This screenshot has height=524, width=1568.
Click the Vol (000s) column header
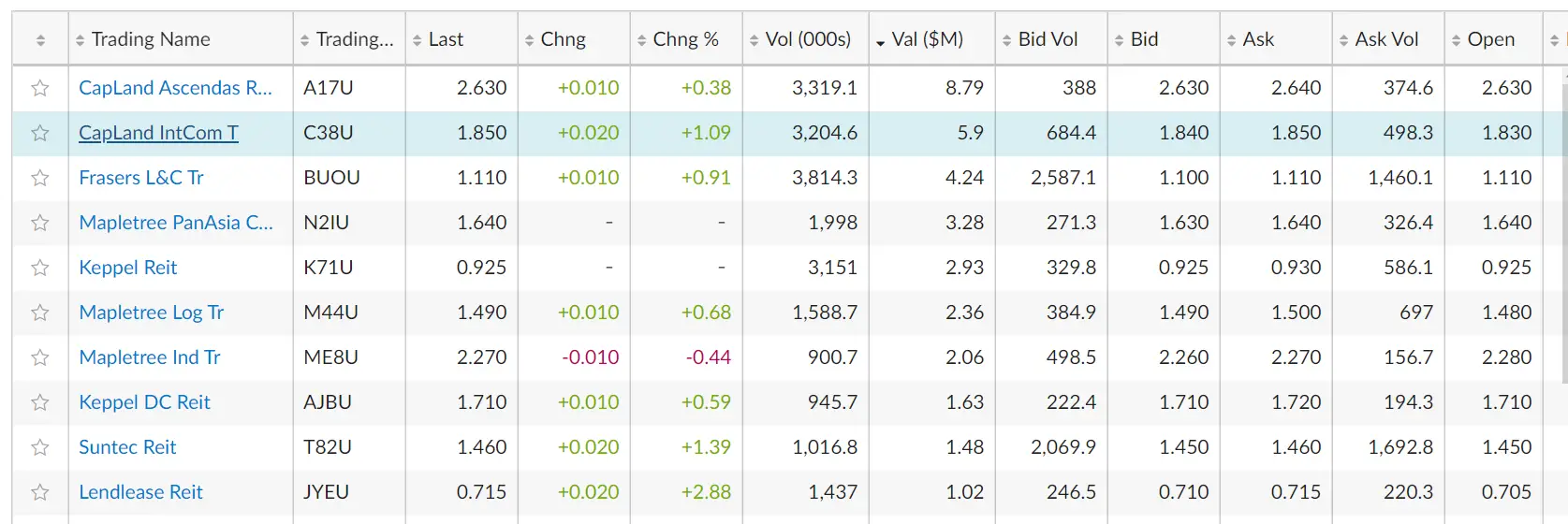807,39
